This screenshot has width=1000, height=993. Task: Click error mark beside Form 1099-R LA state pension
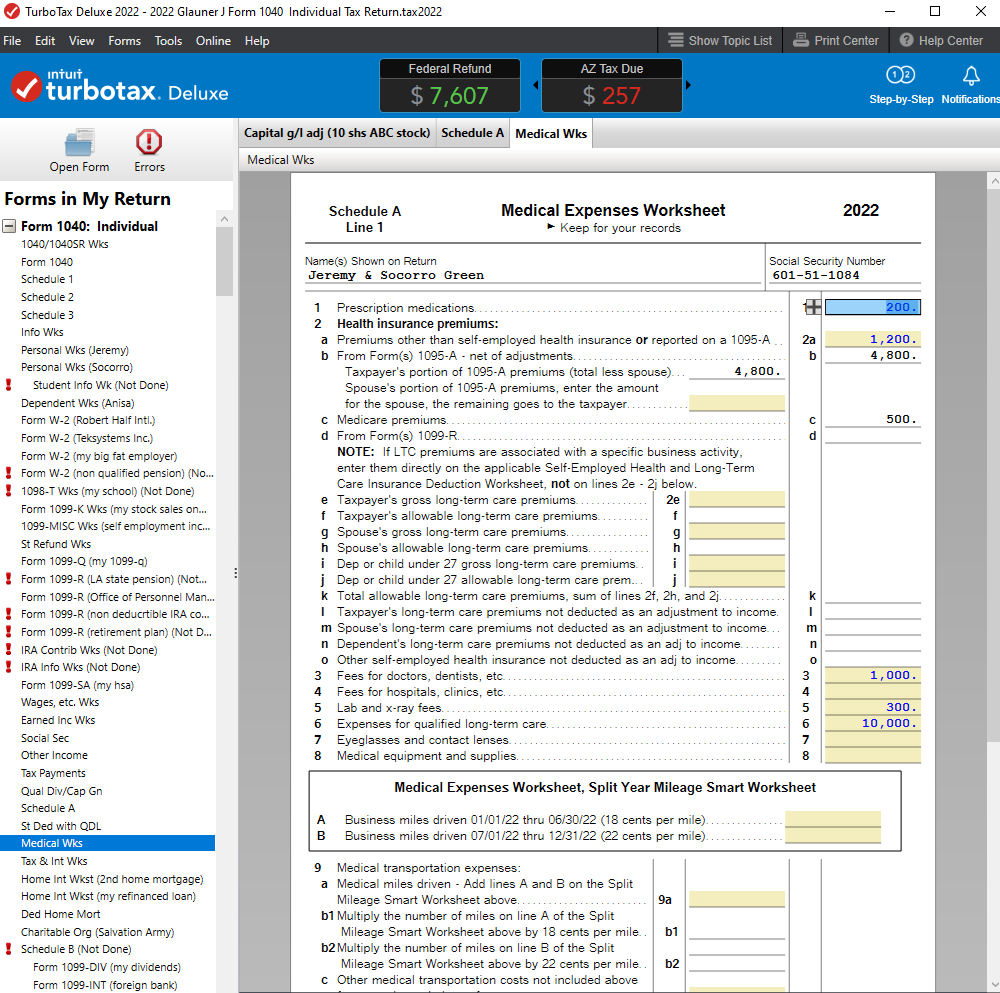coord(8,579)
